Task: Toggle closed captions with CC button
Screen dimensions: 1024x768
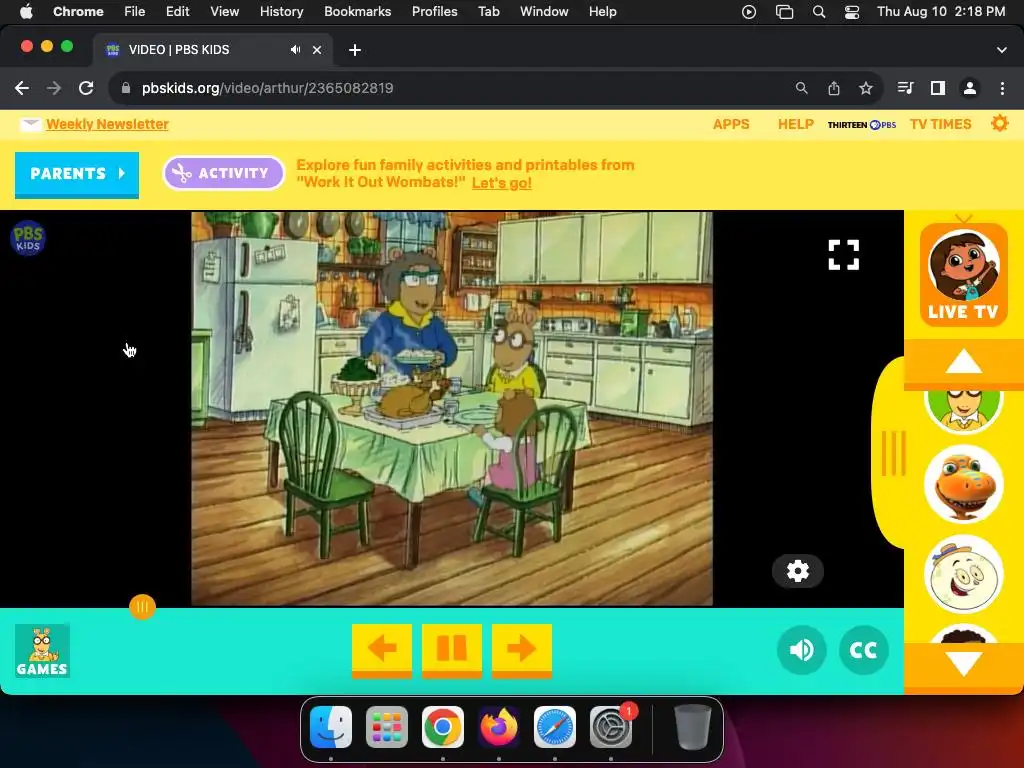Action: pyautogui.click(x=863, y=650)
